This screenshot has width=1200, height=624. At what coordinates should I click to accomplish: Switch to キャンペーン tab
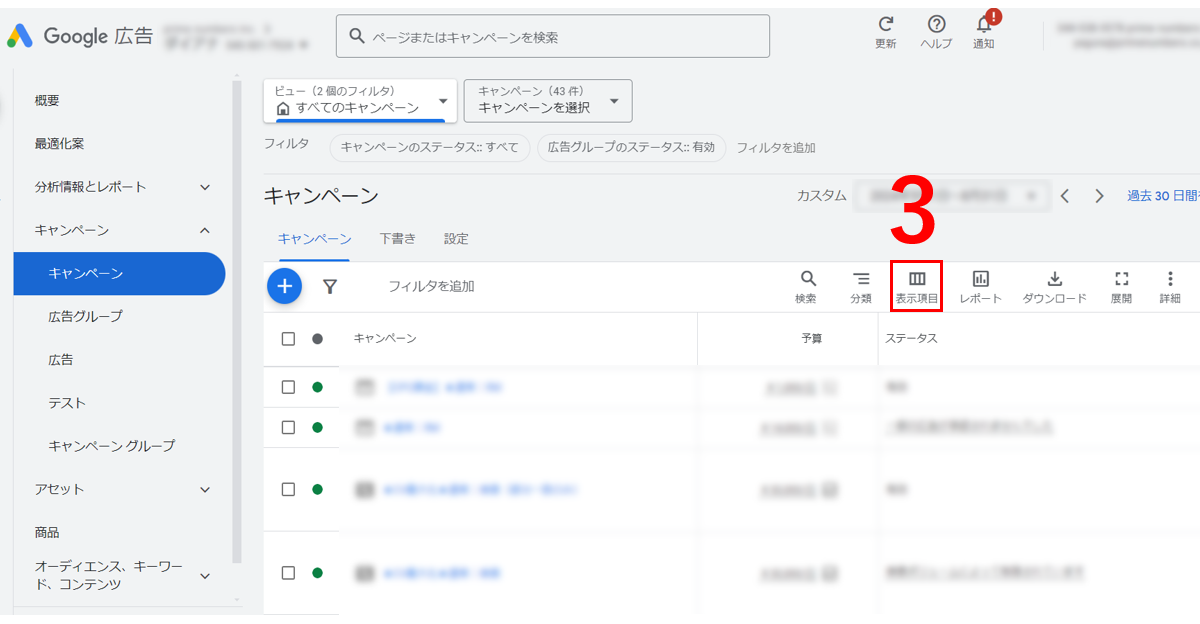pos(315,239)
